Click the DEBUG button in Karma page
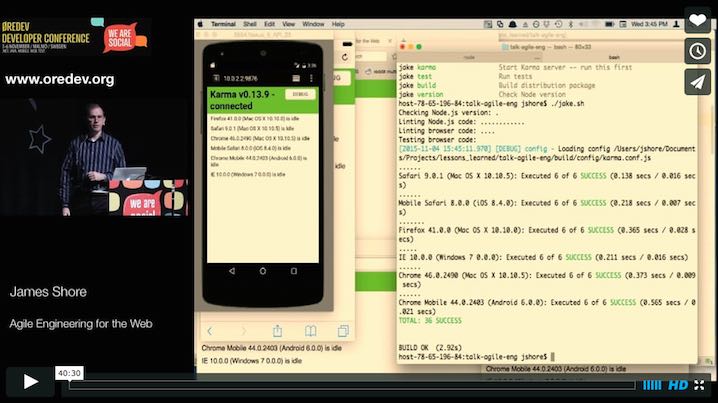Viewport: 718px width, 403px height. click(x=300, y=94)
